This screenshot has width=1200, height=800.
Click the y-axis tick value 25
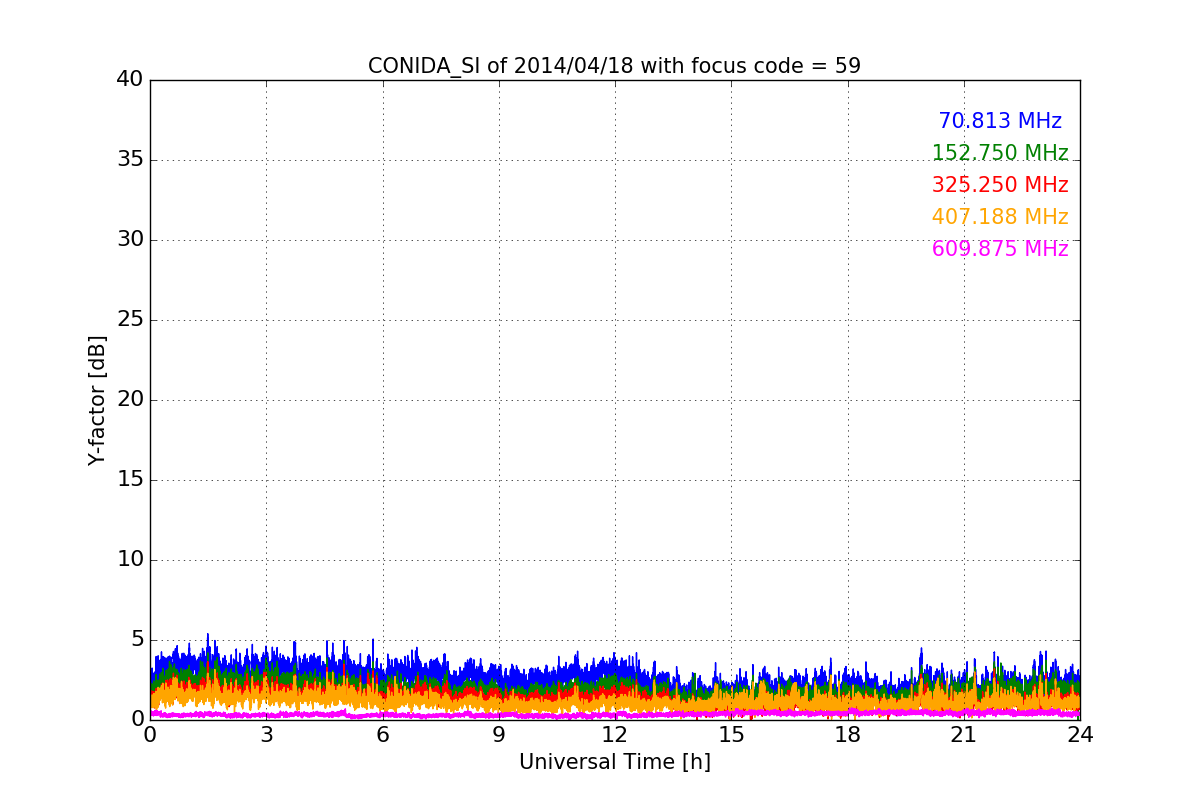(130, 319)
